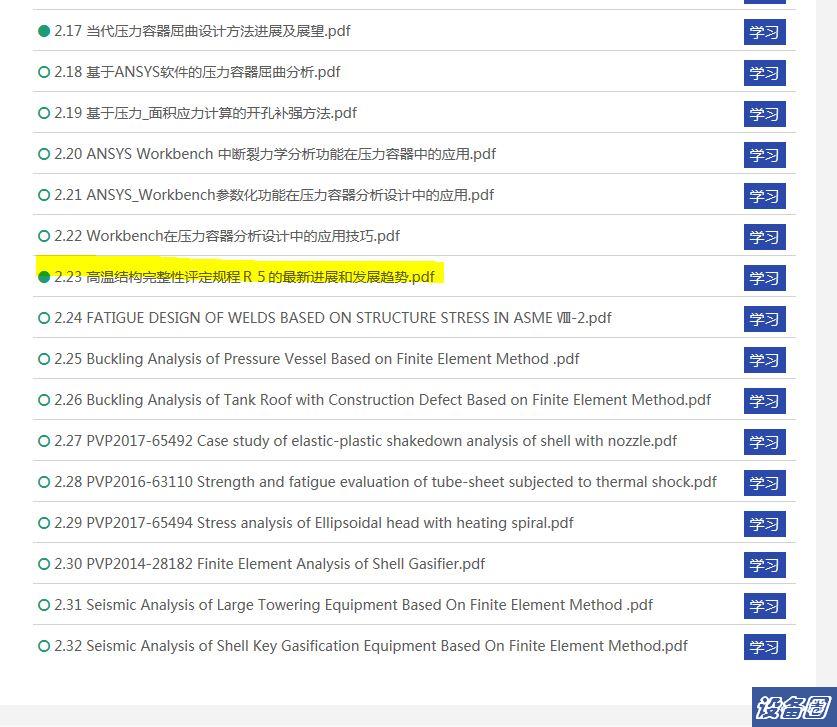Click filled green status circle for 2.23
837x727 pixels.
point(44,277)
